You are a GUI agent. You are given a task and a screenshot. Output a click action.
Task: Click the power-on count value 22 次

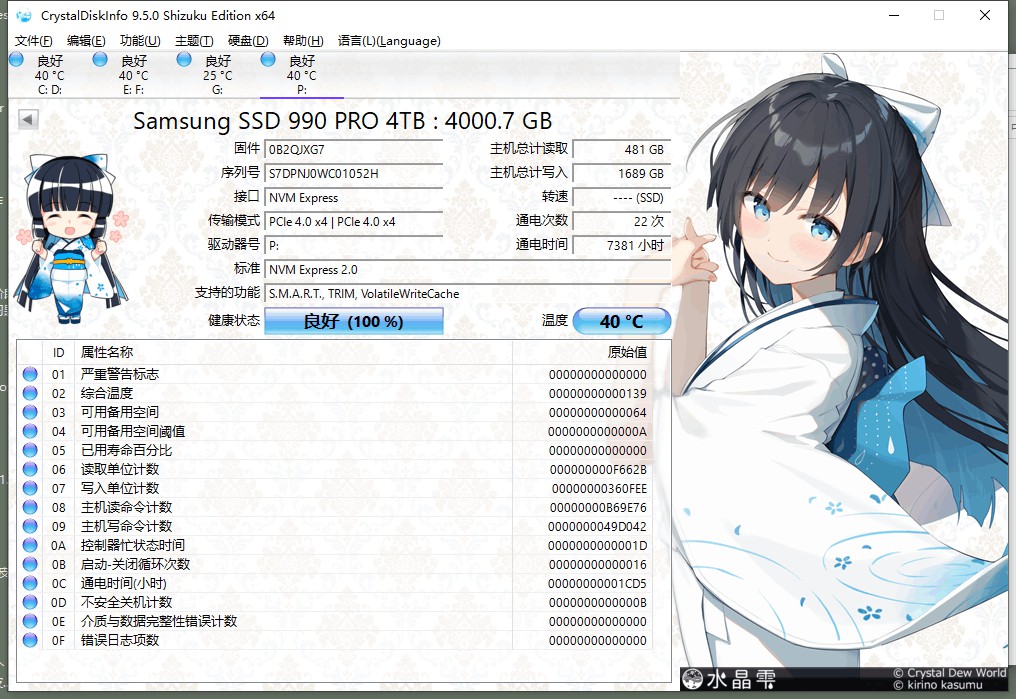622,222
